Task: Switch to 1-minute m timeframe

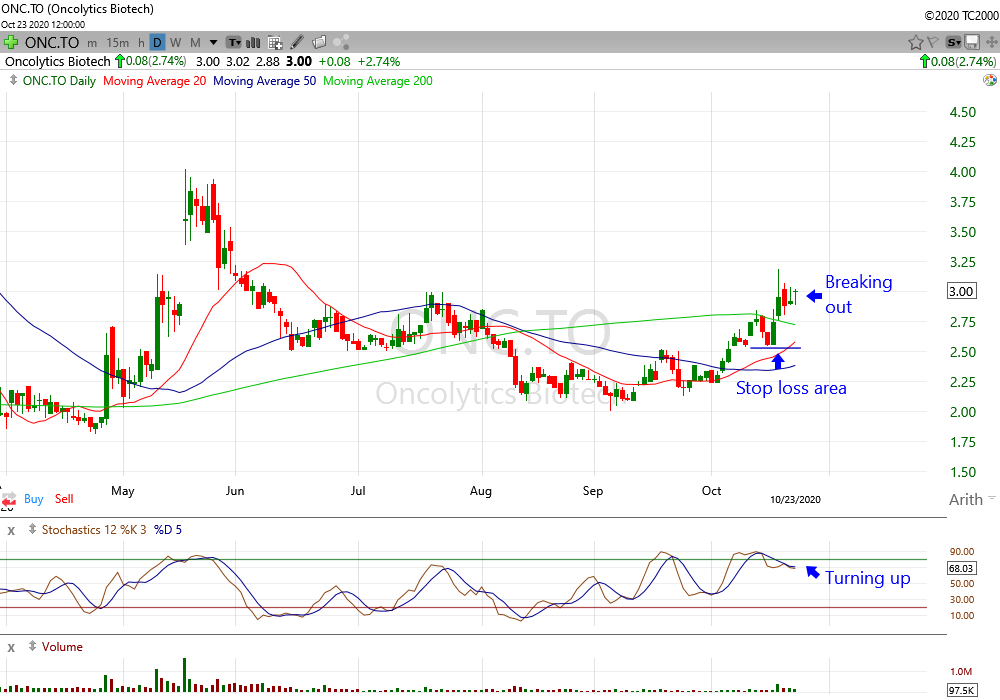Action: tap(92, 43)
